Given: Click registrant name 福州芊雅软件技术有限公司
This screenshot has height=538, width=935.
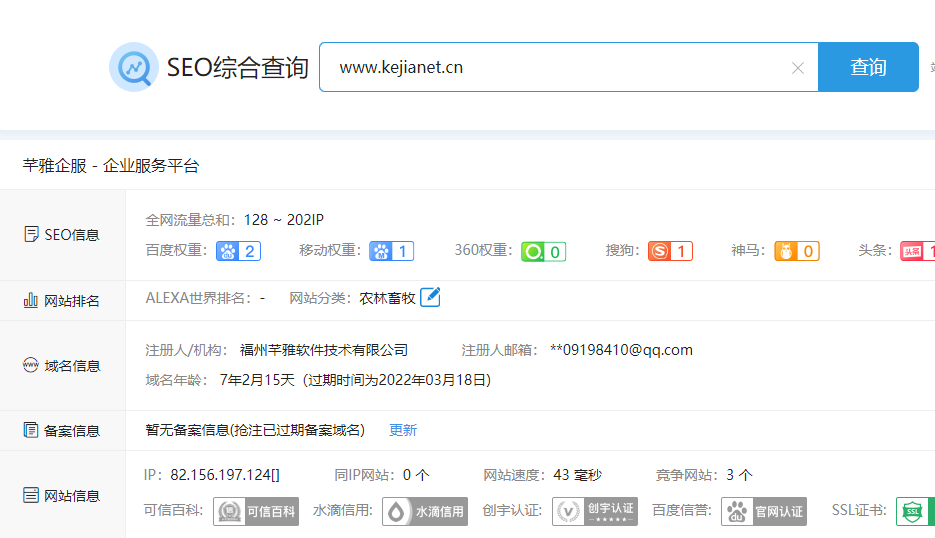Looking at the screenshot, I should click(324, 350).
